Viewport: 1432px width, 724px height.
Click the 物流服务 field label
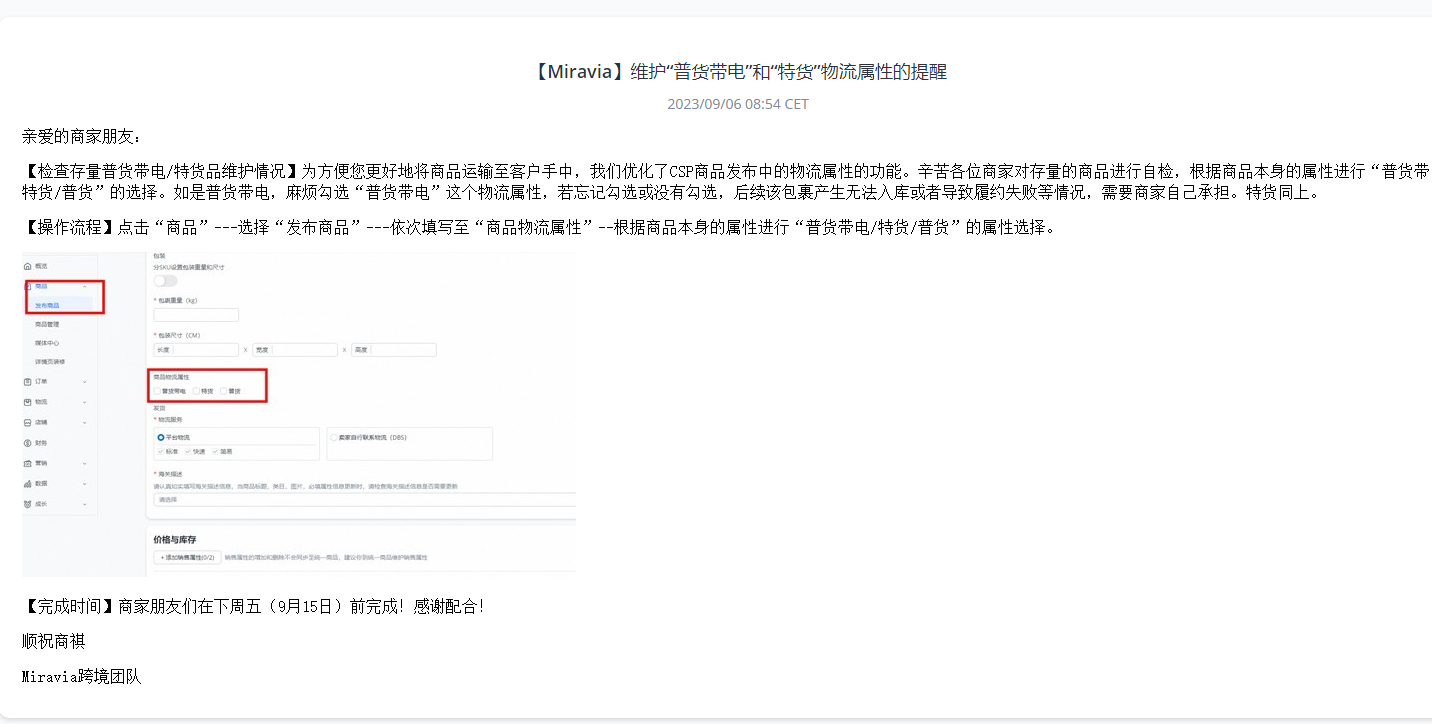(x=168, y=420)
